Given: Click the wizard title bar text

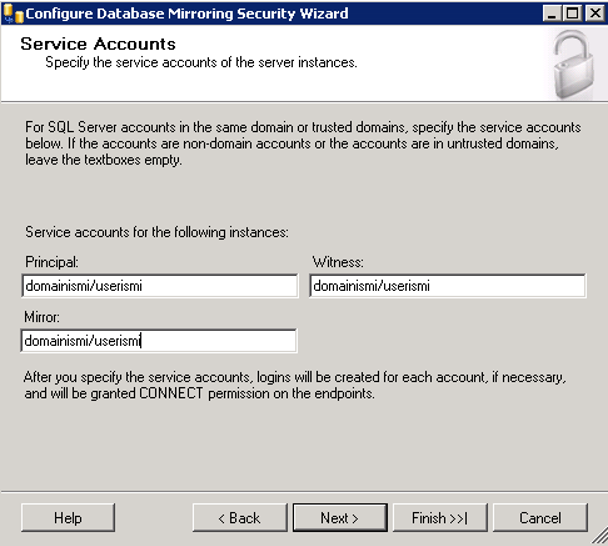Looking at the screenshot, I should [x=187, y=14].
